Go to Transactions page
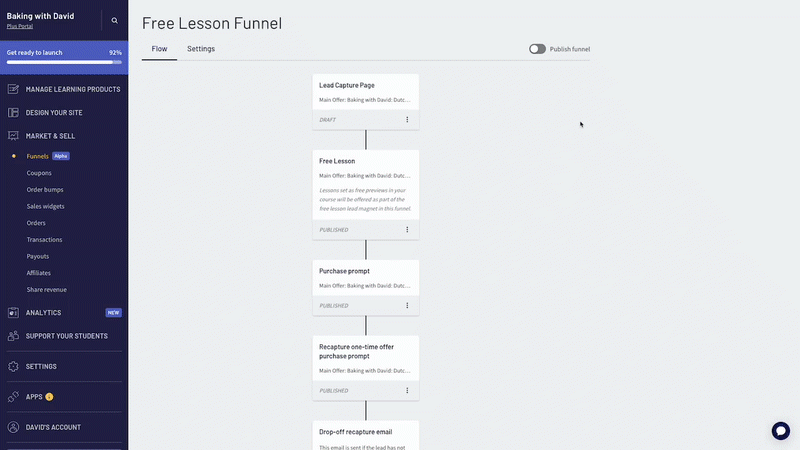Viewport: 800px width, 450px height. pyautogui.click(x=44, y=240)
